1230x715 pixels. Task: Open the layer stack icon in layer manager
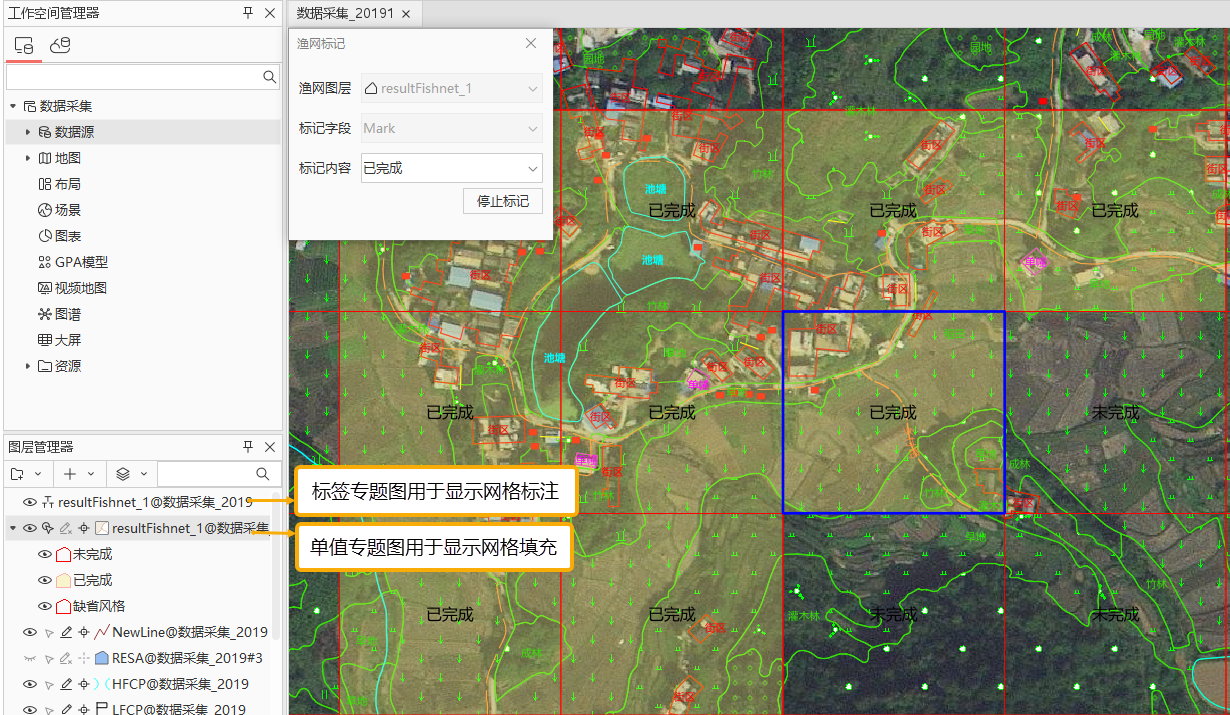coord(123,474)
